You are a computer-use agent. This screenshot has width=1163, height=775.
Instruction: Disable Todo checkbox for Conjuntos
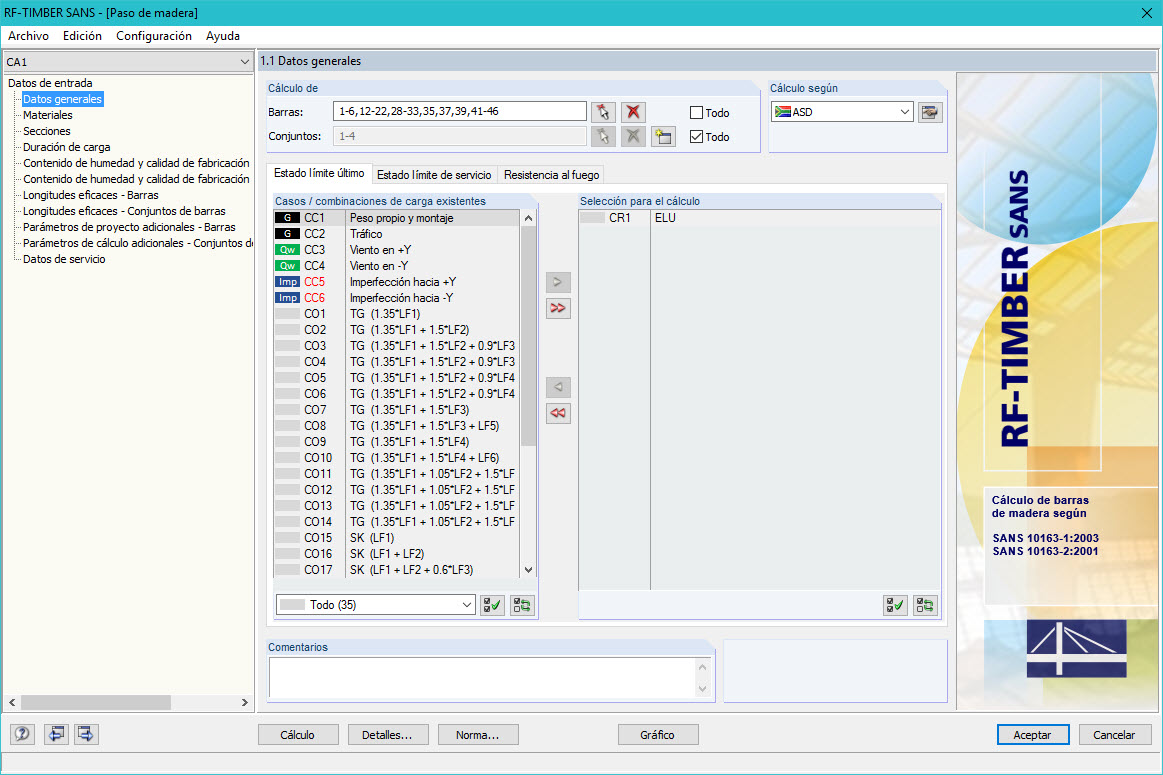tap(695, 137)
